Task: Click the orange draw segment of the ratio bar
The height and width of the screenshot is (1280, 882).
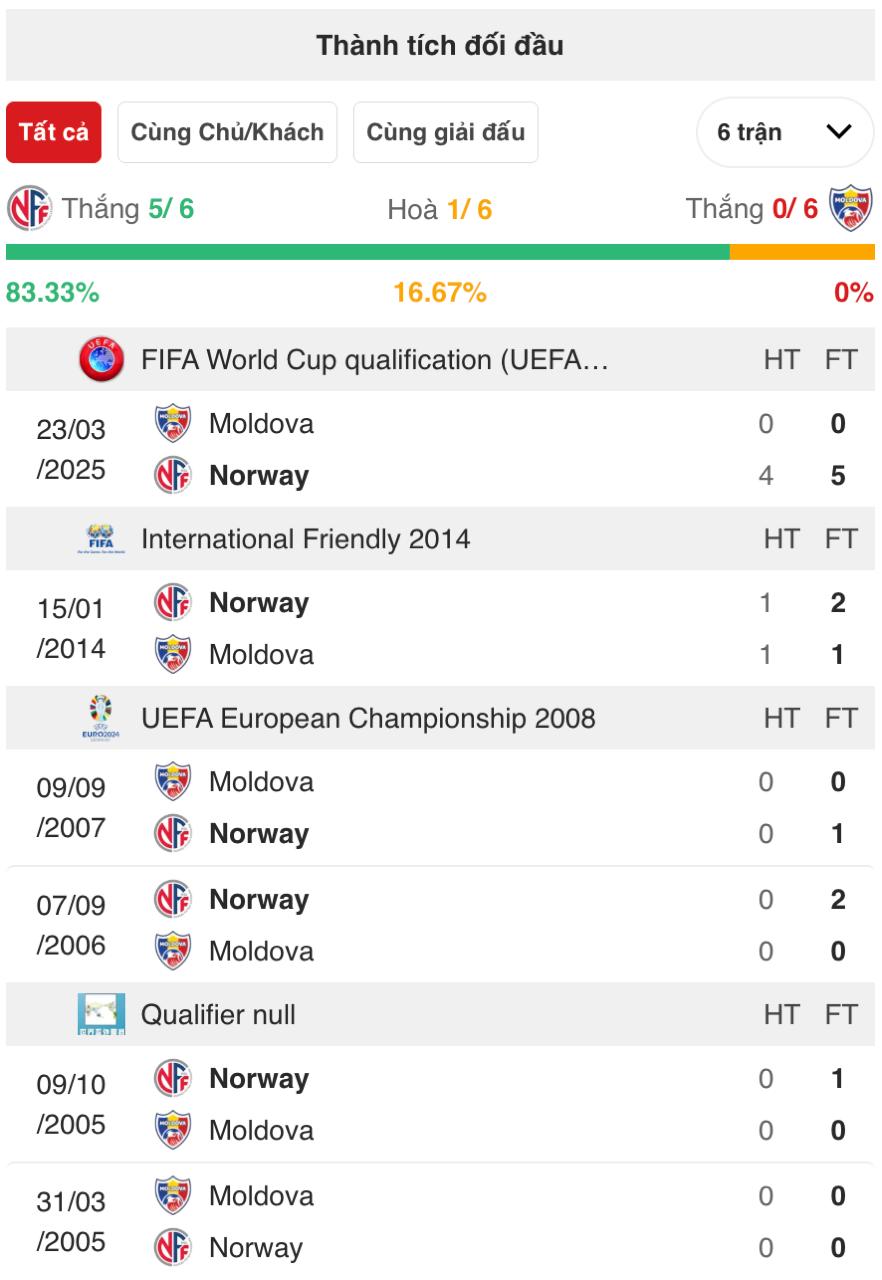Action: (802, 252)
